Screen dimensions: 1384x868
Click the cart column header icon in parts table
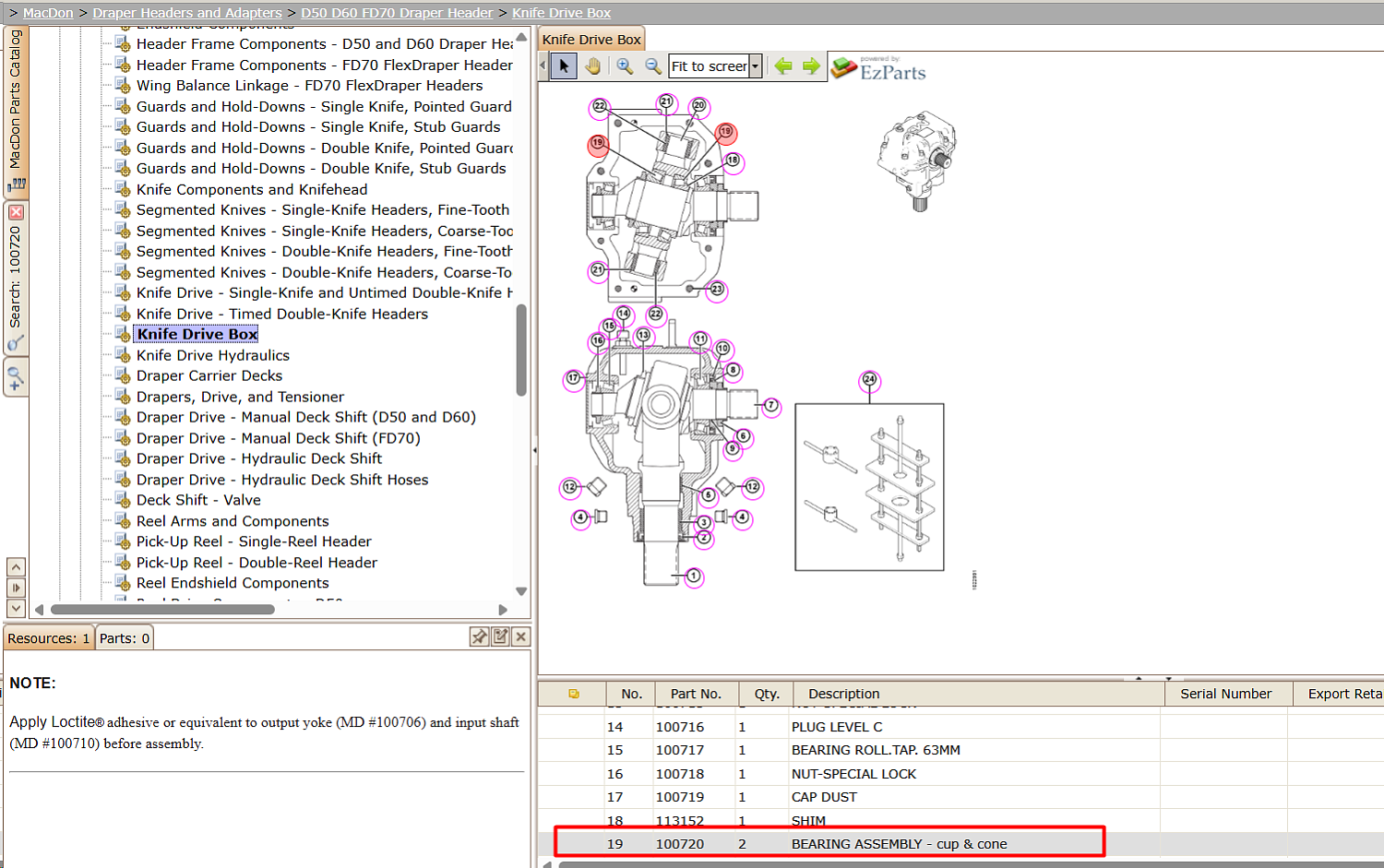pos(574,694)
